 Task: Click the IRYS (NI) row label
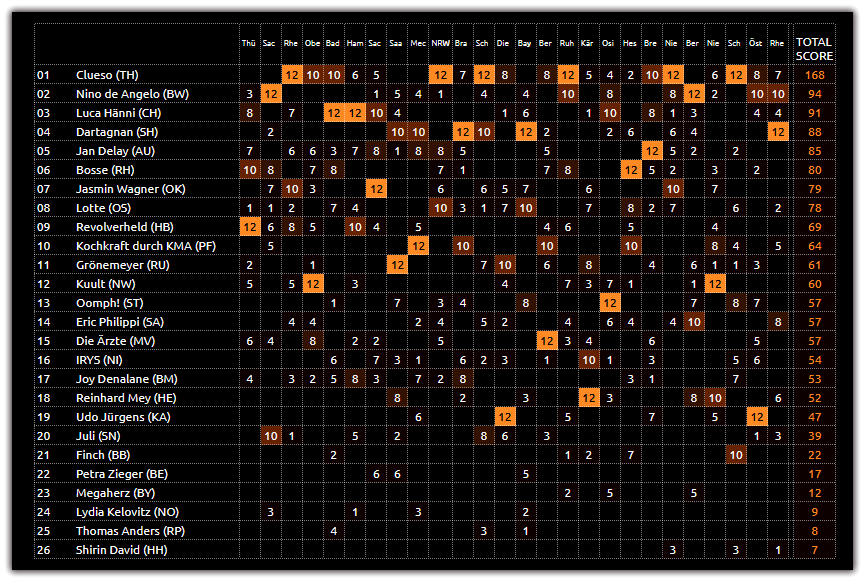tap(99, 360)
